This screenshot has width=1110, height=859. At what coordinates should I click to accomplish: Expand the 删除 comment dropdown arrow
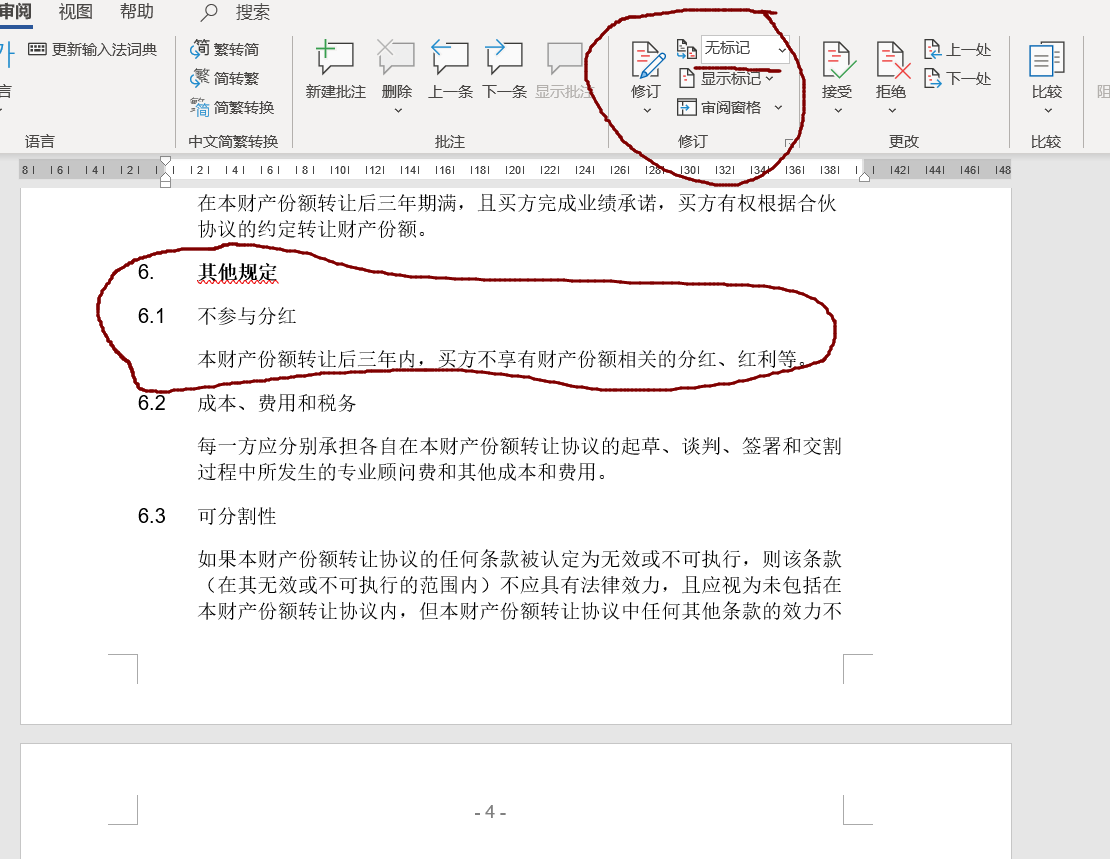click(x=398, y=110)
